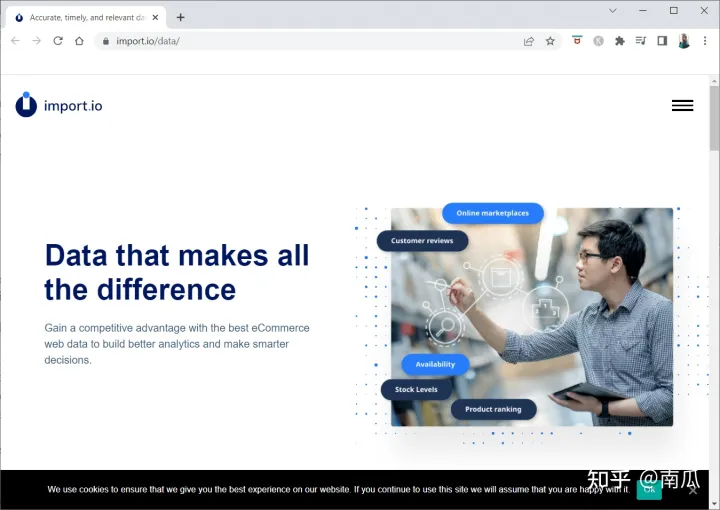Click the 'Online marketplaces' pill
The width and height of the screenshot is (720, 510).
pyautogui.click(x=493, y=213)
